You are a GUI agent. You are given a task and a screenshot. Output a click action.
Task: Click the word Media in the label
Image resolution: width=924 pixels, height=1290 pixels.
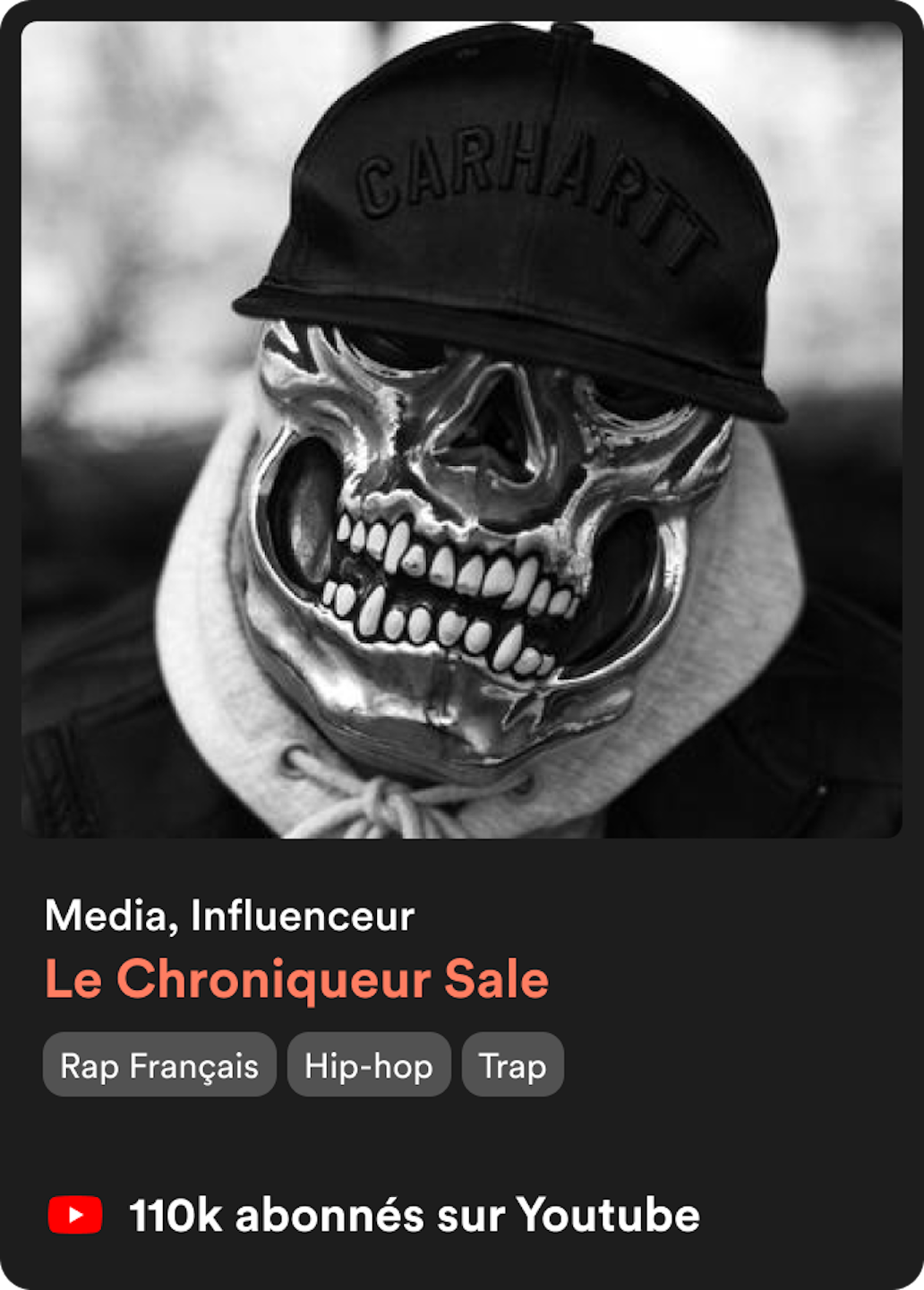[111, 917]
